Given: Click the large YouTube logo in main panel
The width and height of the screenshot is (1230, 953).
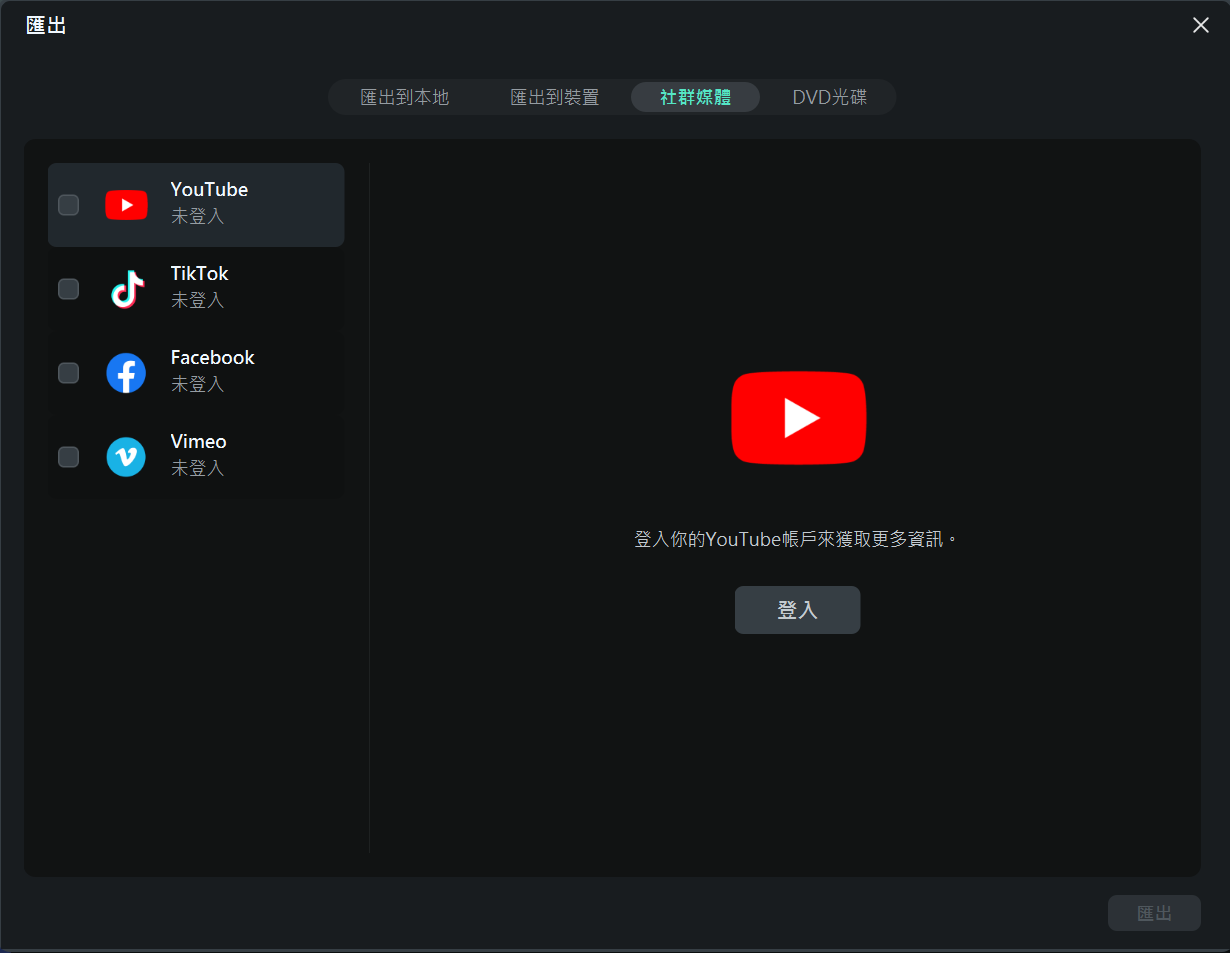Looking at the screenshot, I should point(798,418).
